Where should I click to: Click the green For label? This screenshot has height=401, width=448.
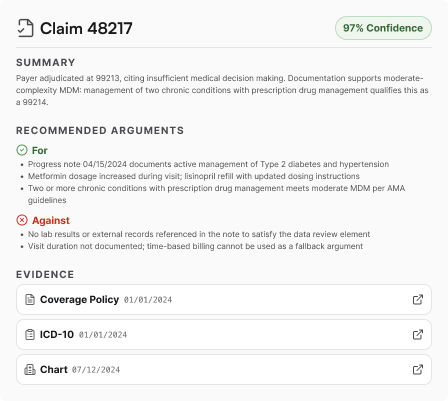click(x=40, y=151)
